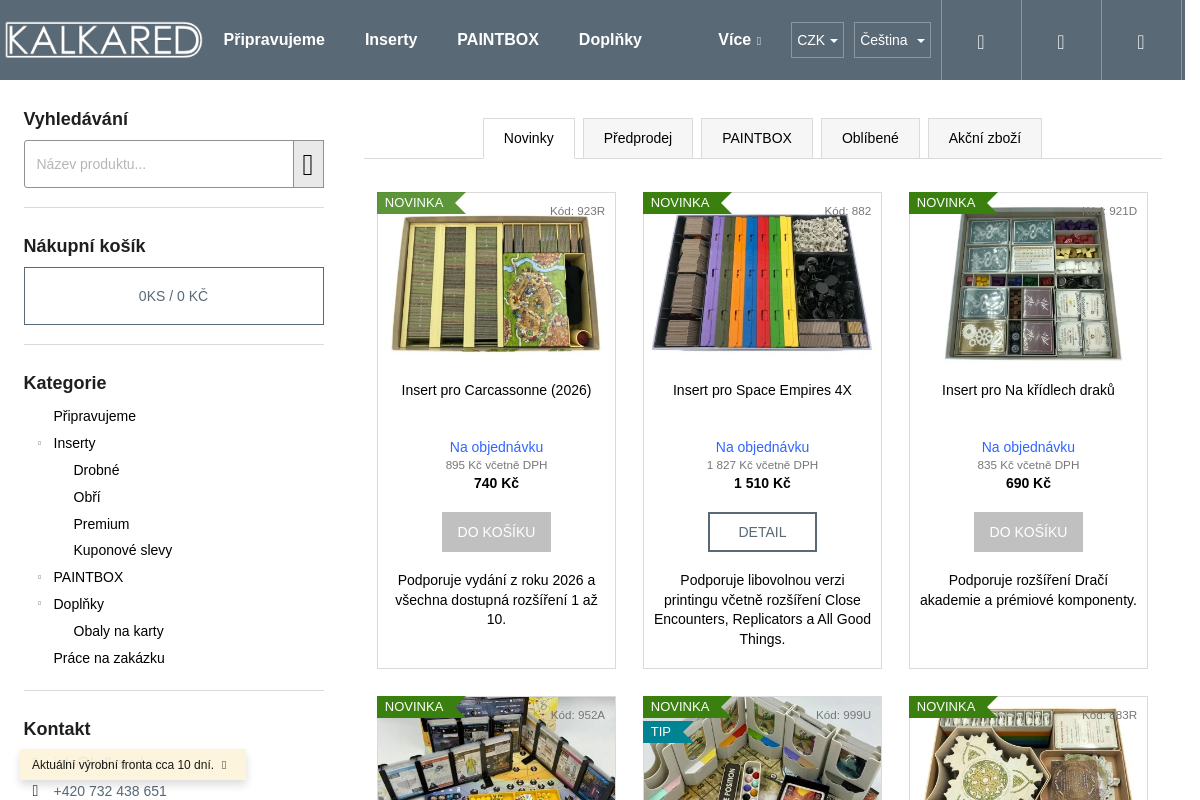Open Doplňky in the top navigation
Viewport: 1200px width, 800px height.
[x=610, y=40]
